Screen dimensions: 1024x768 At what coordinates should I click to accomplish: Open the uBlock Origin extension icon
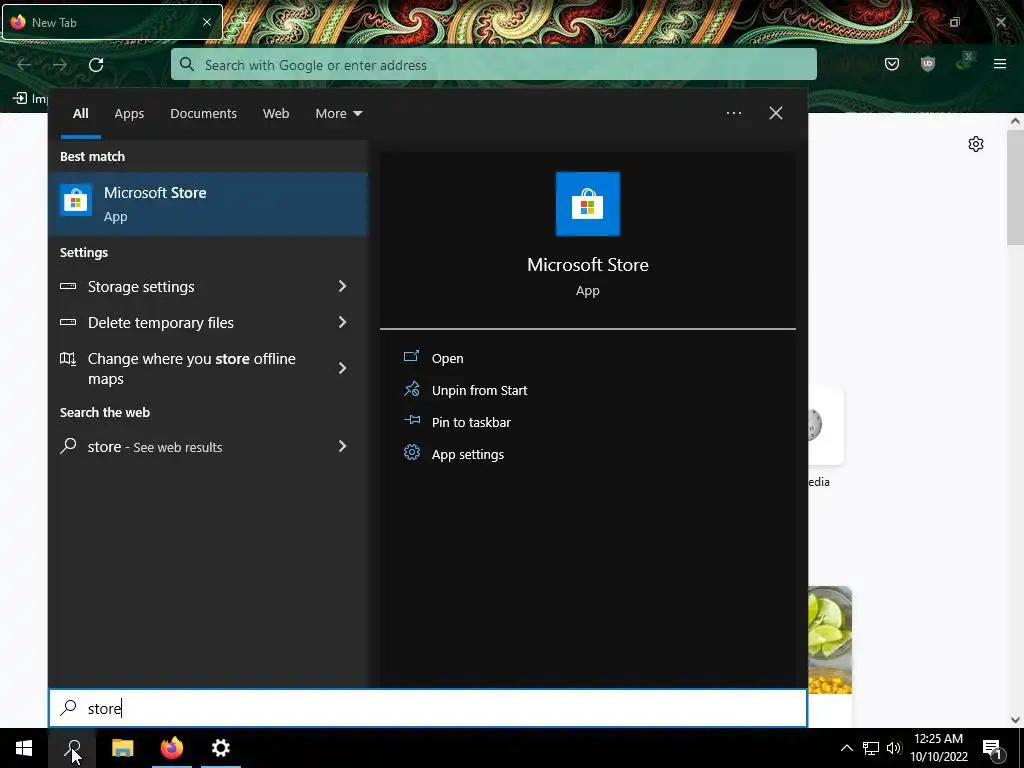[x=927, y=64]
